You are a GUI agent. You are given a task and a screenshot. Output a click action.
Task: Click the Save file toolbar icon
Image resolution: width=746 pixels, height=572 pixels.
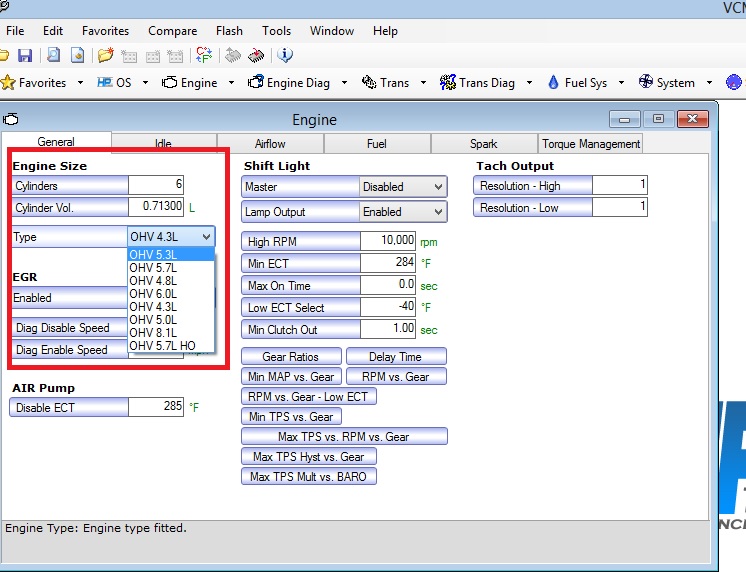25,55
